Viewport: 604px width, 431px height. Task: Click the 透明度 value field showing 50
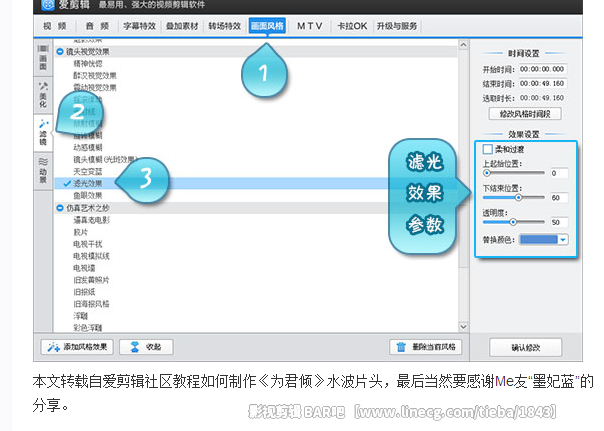[559, 223]
